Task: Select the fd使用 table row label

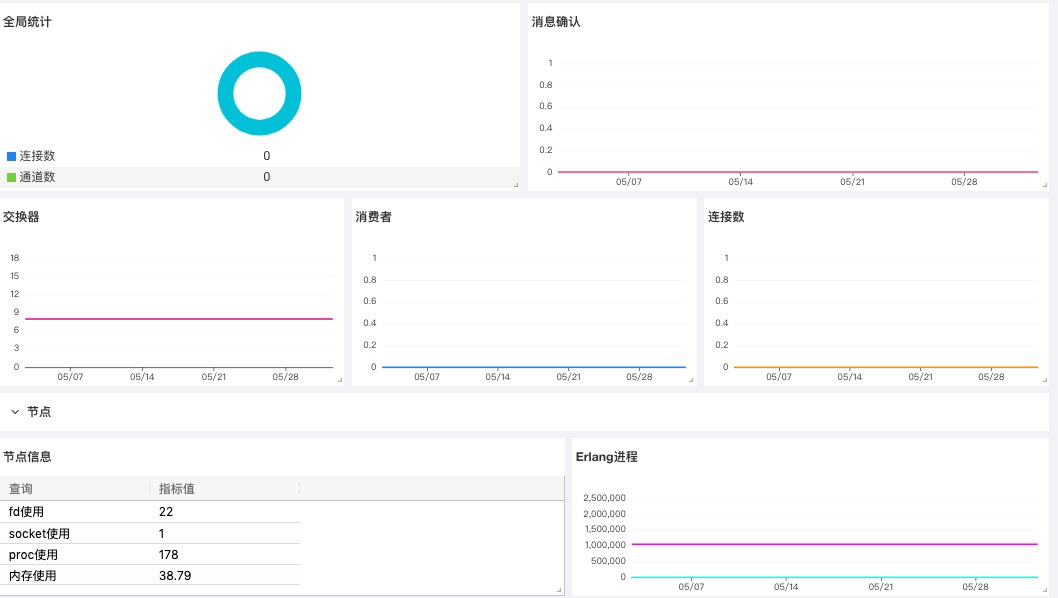Action: coord(26,512)
